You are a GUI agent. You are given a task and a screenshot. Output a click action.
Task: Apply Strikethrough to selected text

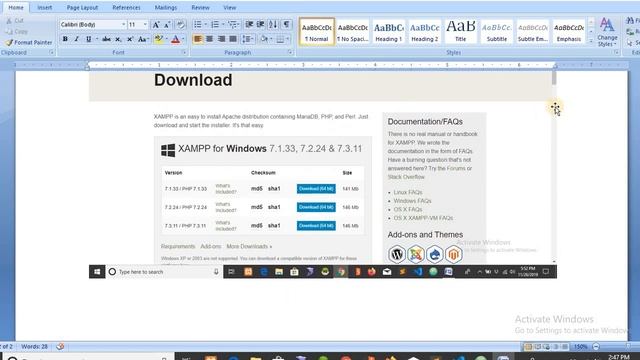pos(106,39)
